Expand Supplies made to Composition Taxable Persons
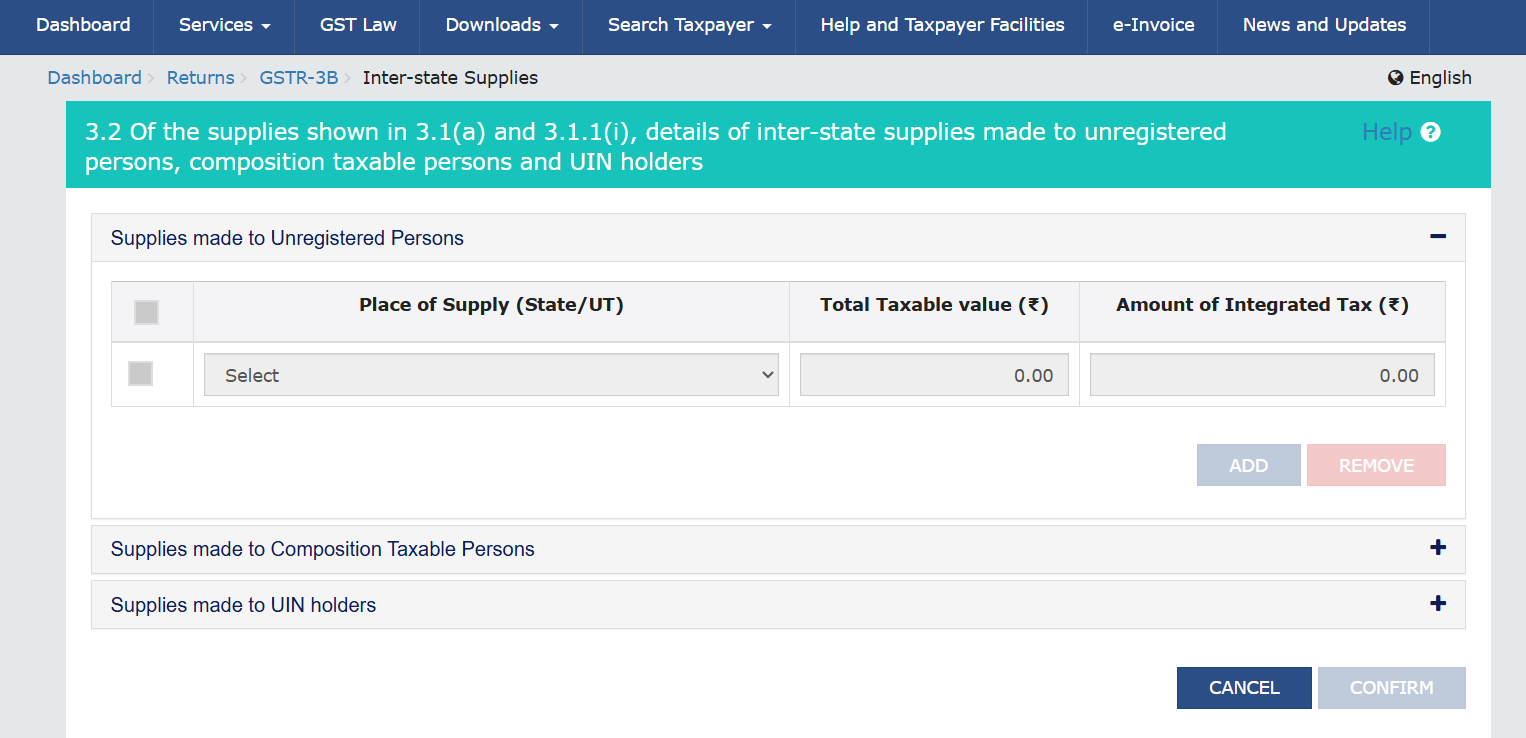This screenshot has width=1526, height=738. coord(1438,548)
